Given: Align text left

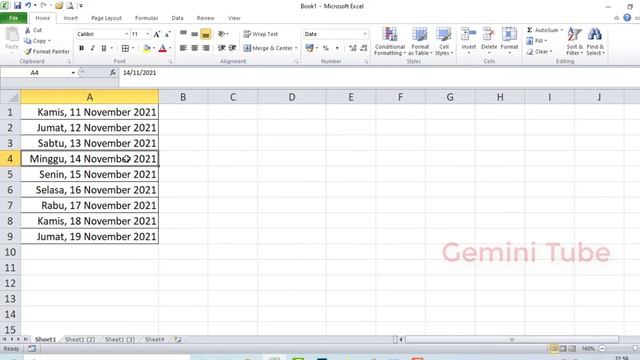Looking at the screenshot, I should click(x=183, y=48).
